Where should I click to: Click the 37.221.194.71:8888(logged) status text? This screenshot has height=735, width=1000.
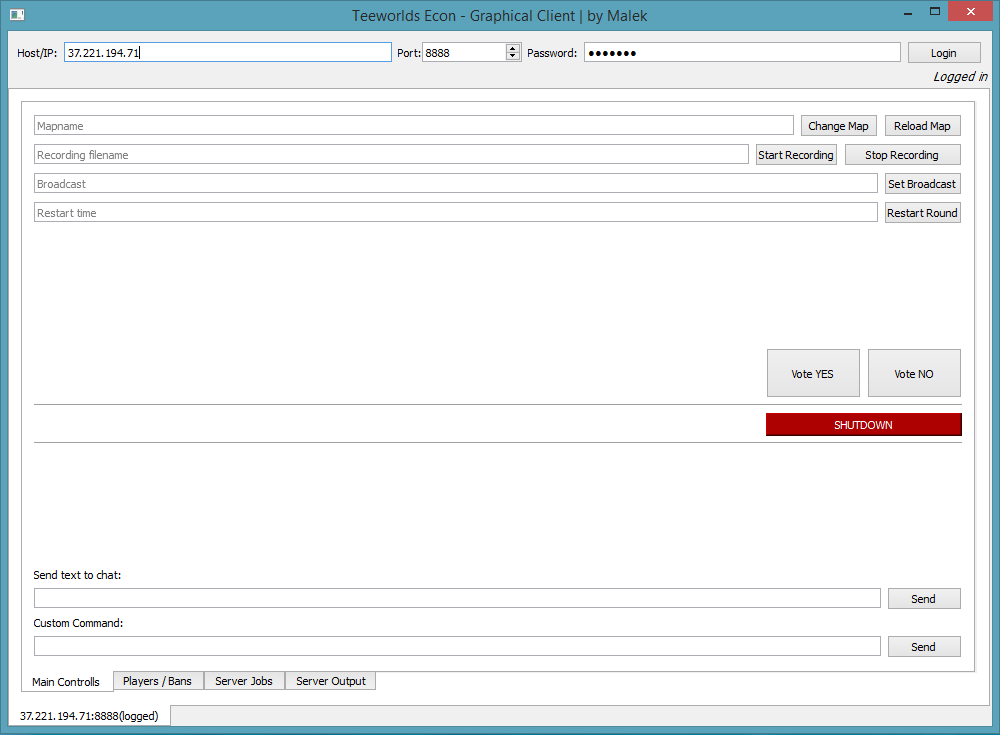(89, 716)
